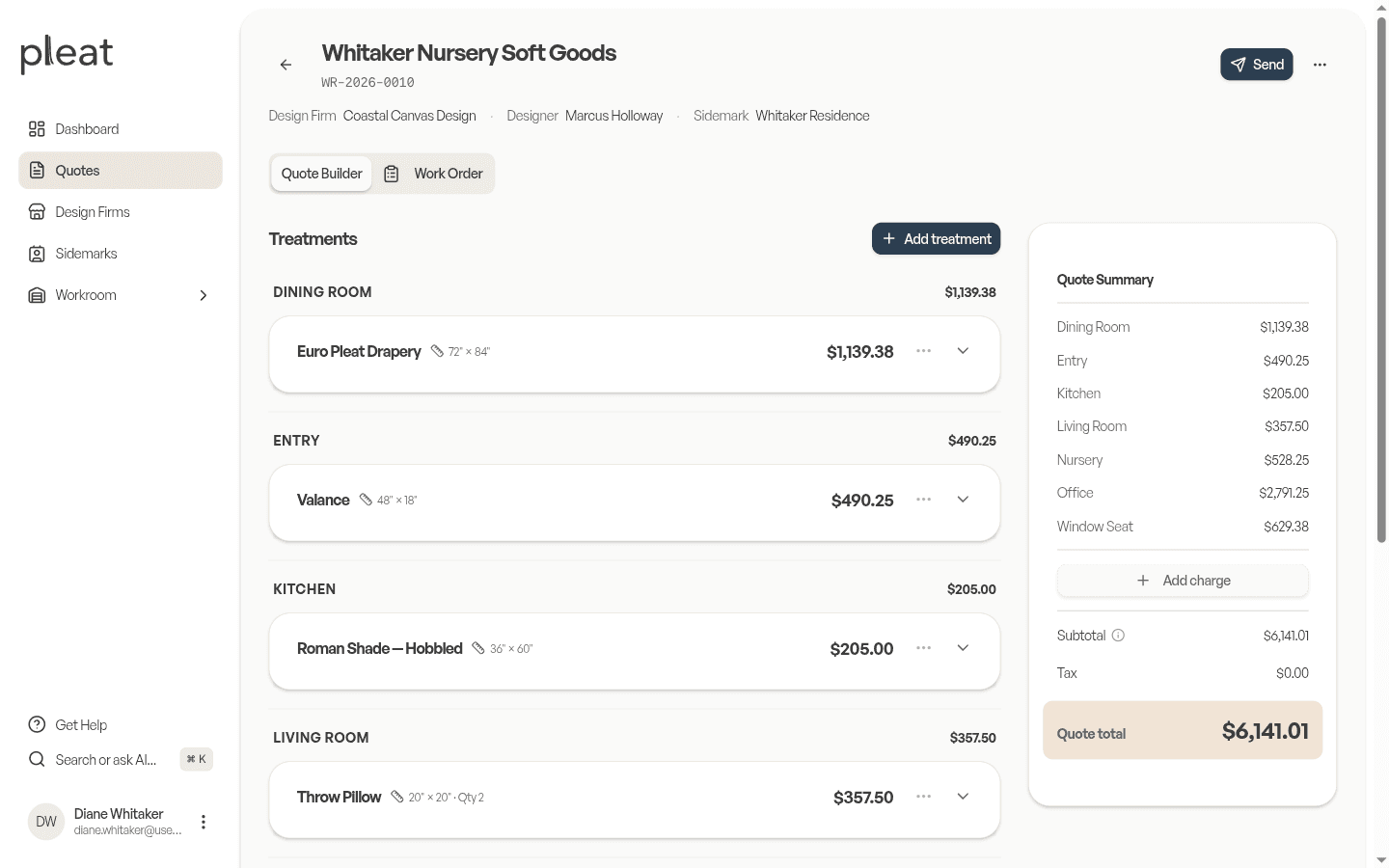The image size is (1389, 868).
Task: Click the search magnifier icon
Action: coord(37,760)
